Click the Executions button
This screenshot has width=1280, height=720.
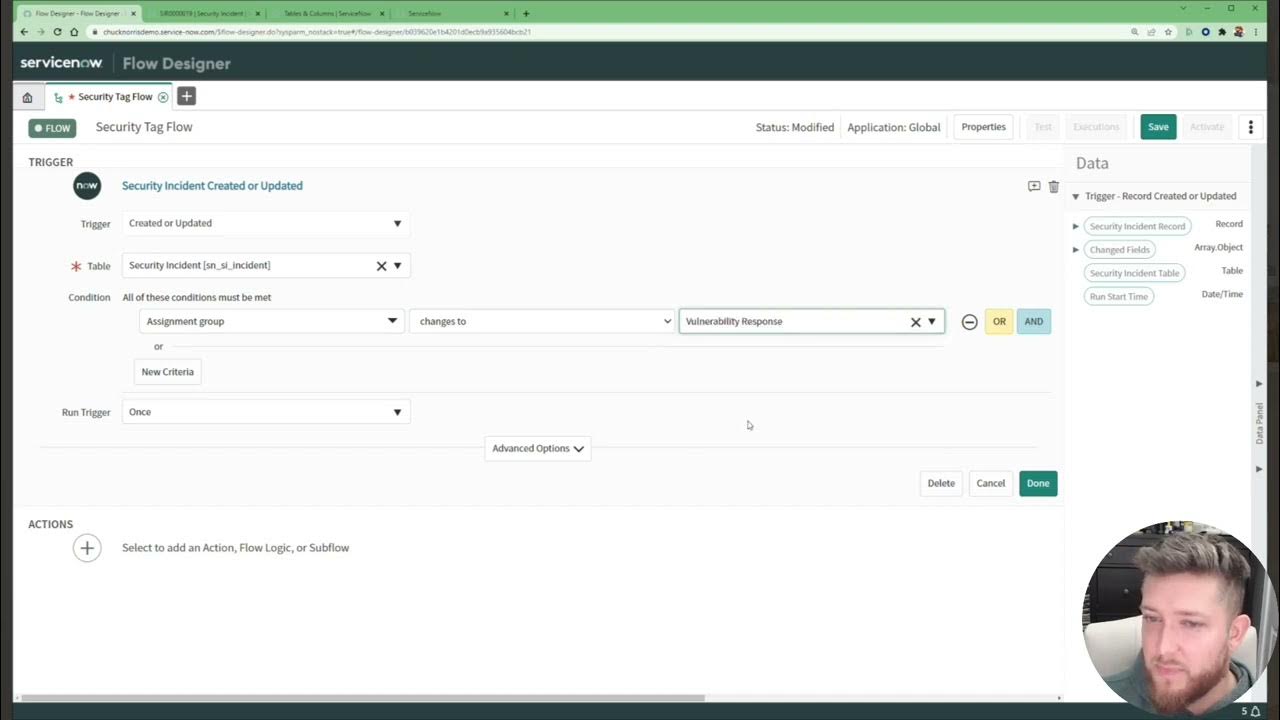tap(1096, 127)
